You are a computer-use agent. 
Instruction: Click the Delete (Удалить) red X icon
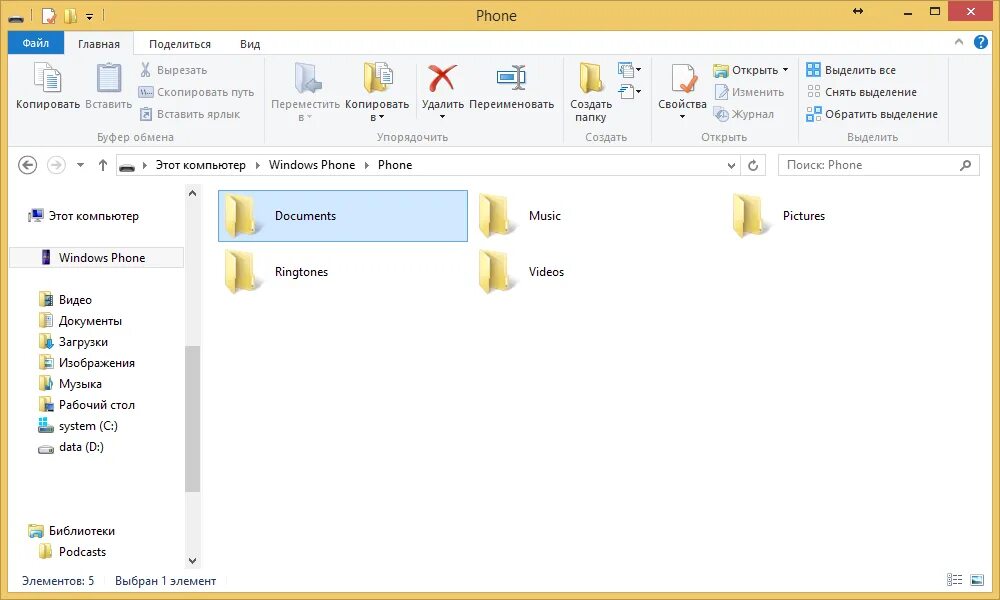click(443, 78)
